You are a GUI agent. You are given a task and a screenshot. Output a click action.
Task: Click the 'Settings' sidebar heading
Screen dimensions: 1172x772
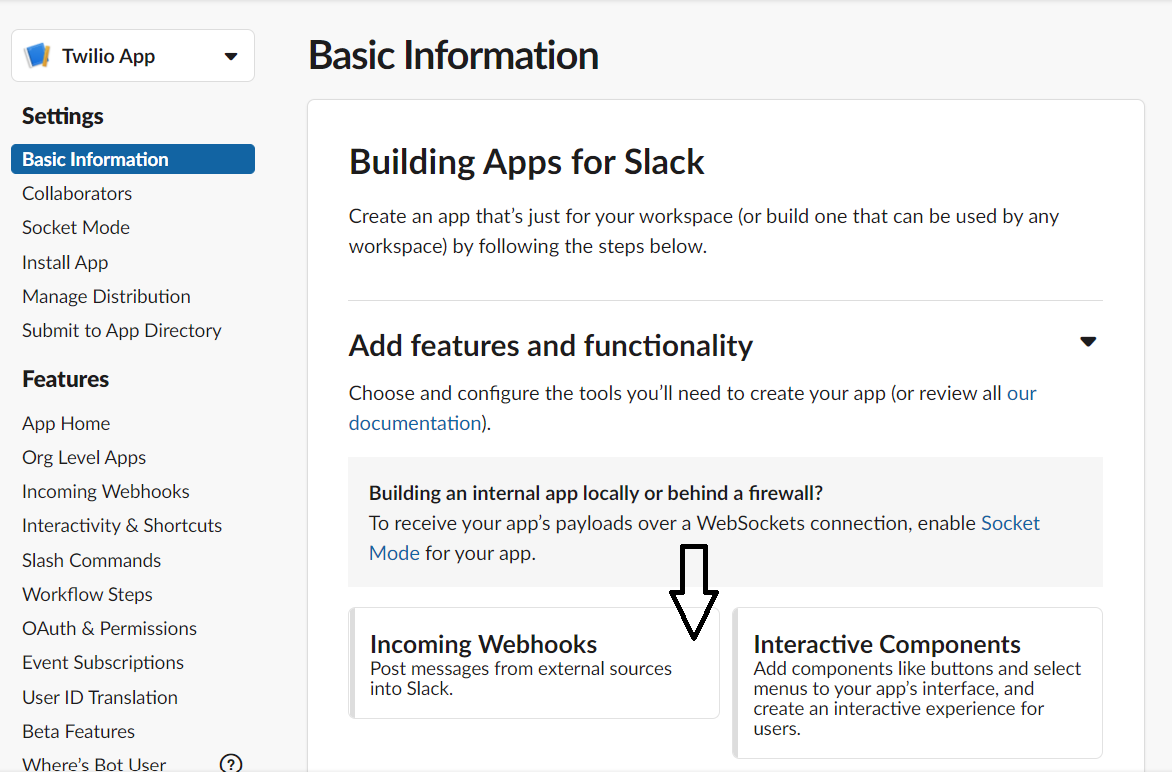[x=63, y=117]
